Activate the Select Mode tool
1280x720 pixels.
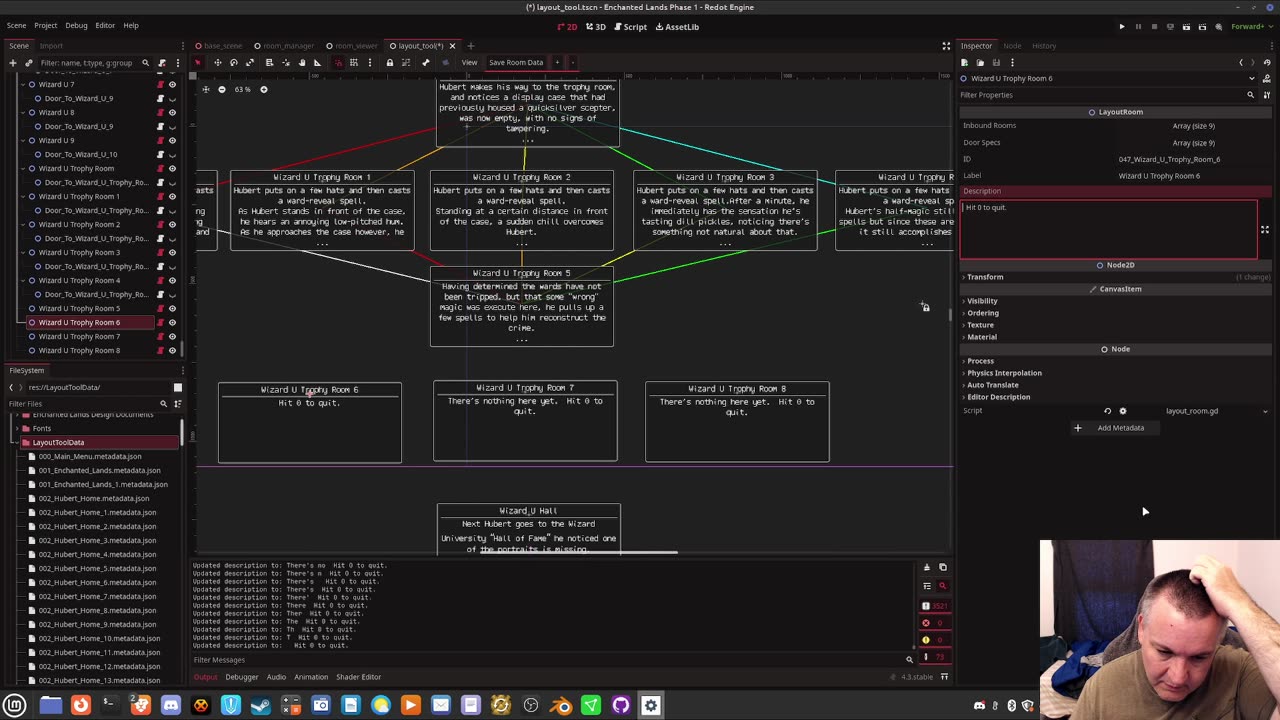(x=198, y=62)
